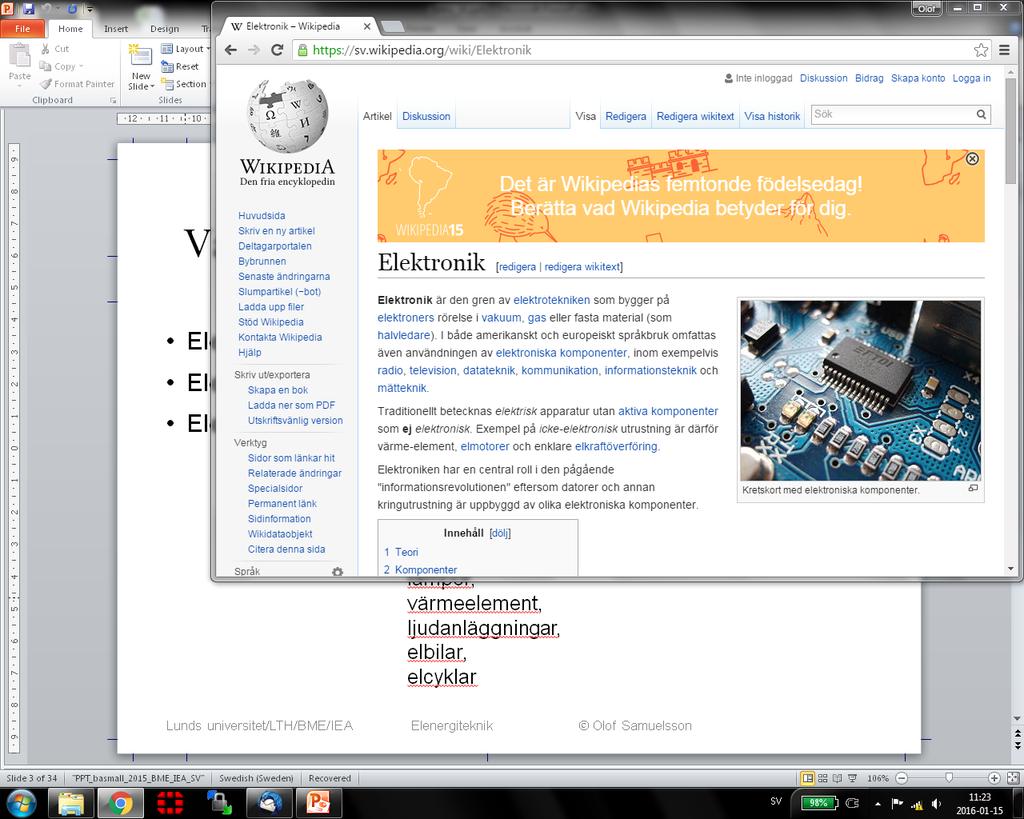This screenshot has width=1024, height=819.
Task: Click the Skapa konto link
Action: tap(918, 78)
